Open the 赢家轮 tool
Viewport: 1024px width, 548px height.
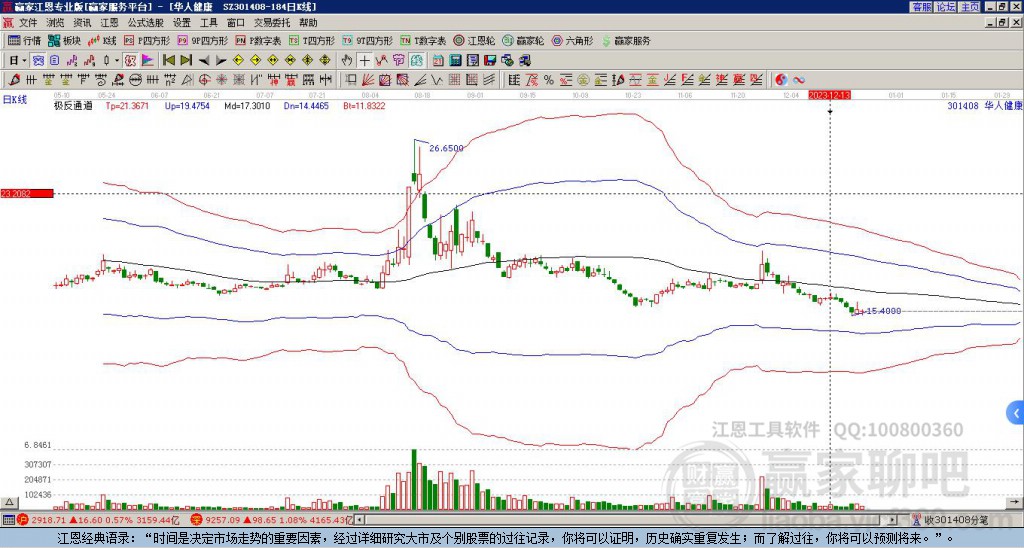[x=523, y=40]
